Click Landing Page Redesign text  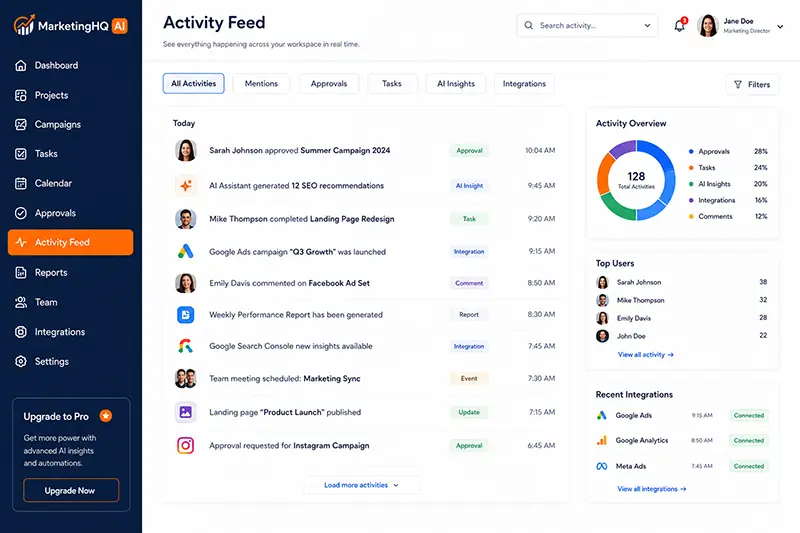pyautogui.click(x=352, y=219)
